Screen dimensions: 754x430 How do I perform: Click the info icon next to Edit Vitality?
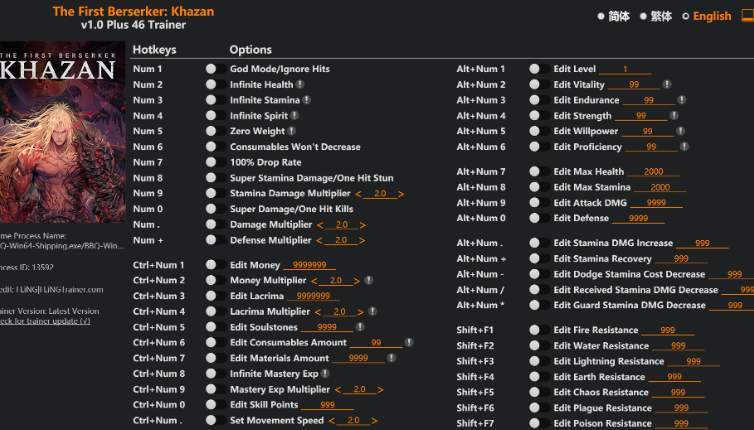pyautogui.click(x=667, y=85)
